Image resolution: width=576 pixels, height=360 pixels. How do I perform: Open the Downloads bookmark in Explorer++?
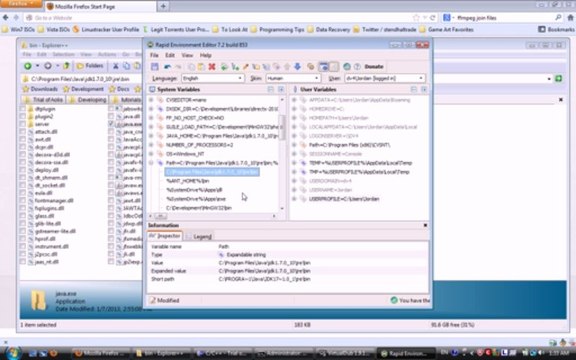pyautogui.click(x=40, y=89)
